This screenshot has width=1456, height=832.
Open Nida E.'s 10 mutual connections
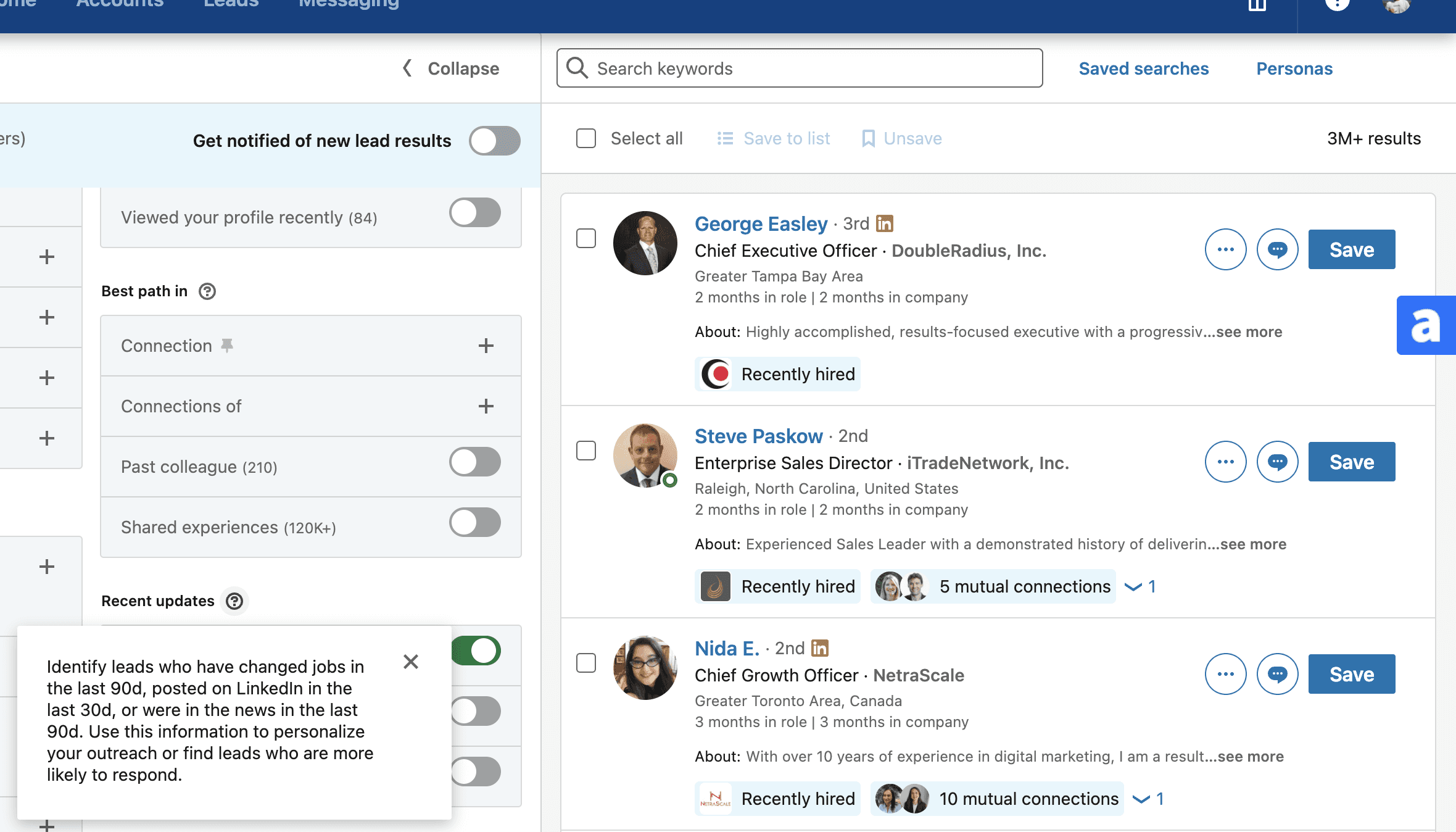click(997, 799)
